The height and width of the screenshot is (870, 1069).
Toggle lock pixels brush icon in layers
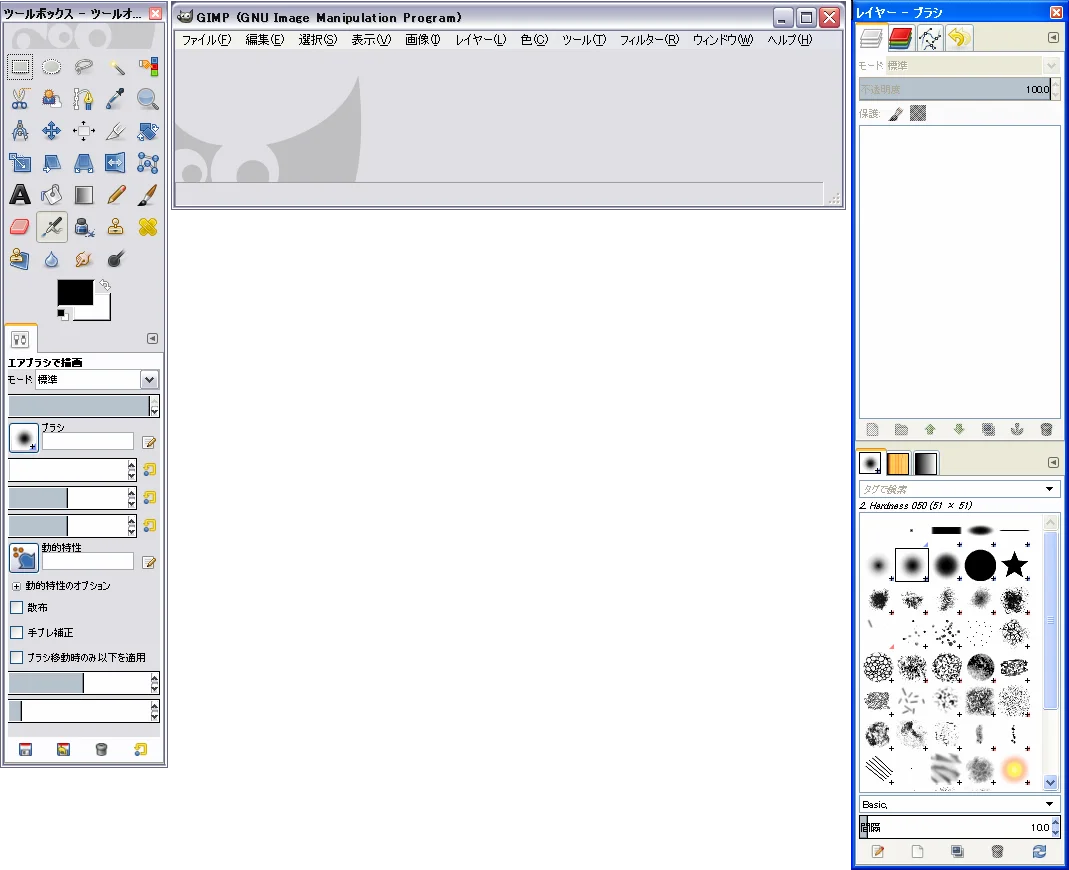[x=897, y=114]
